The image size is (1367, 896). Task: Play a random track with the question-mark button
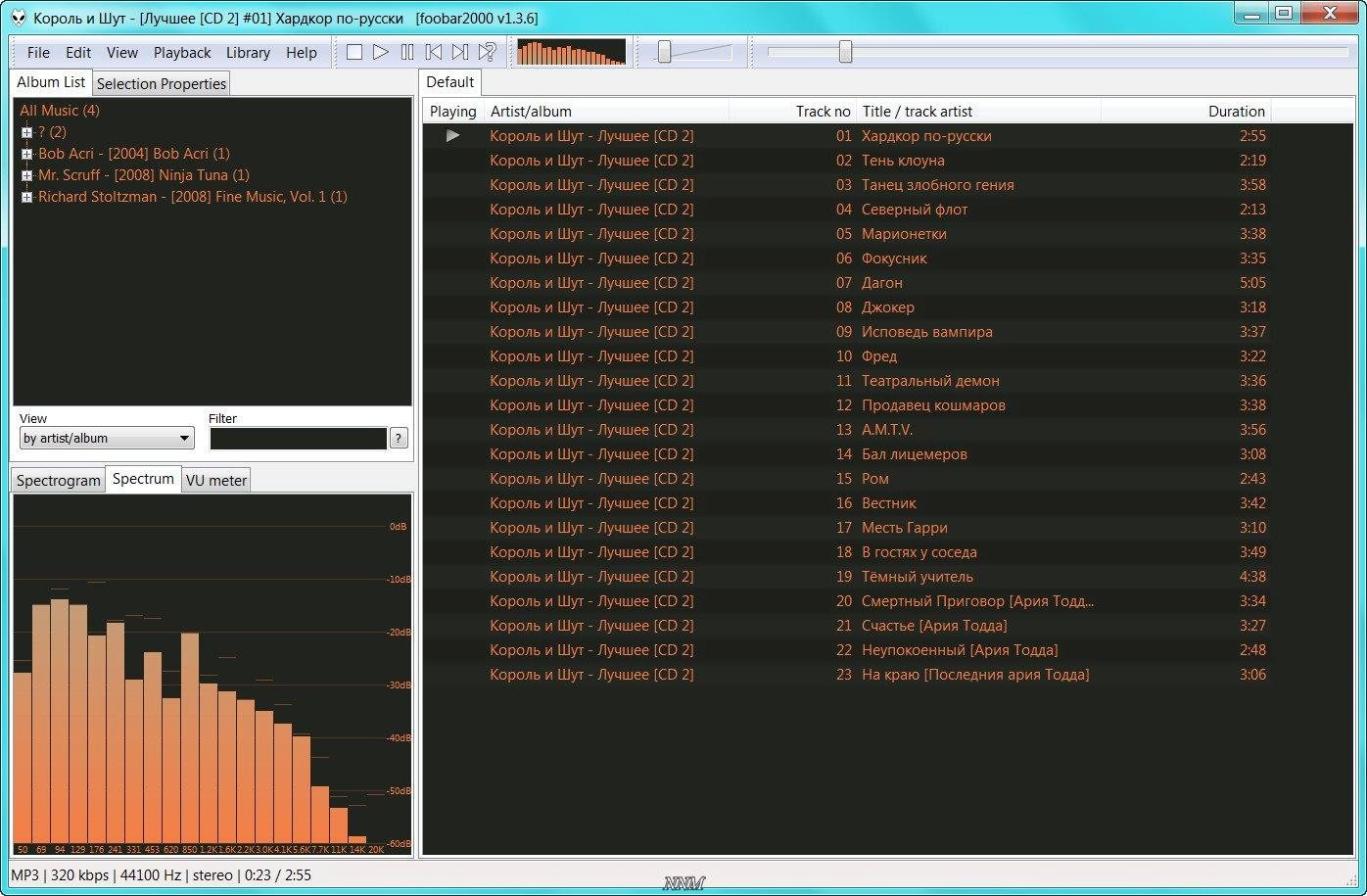[x=487, y=52]
